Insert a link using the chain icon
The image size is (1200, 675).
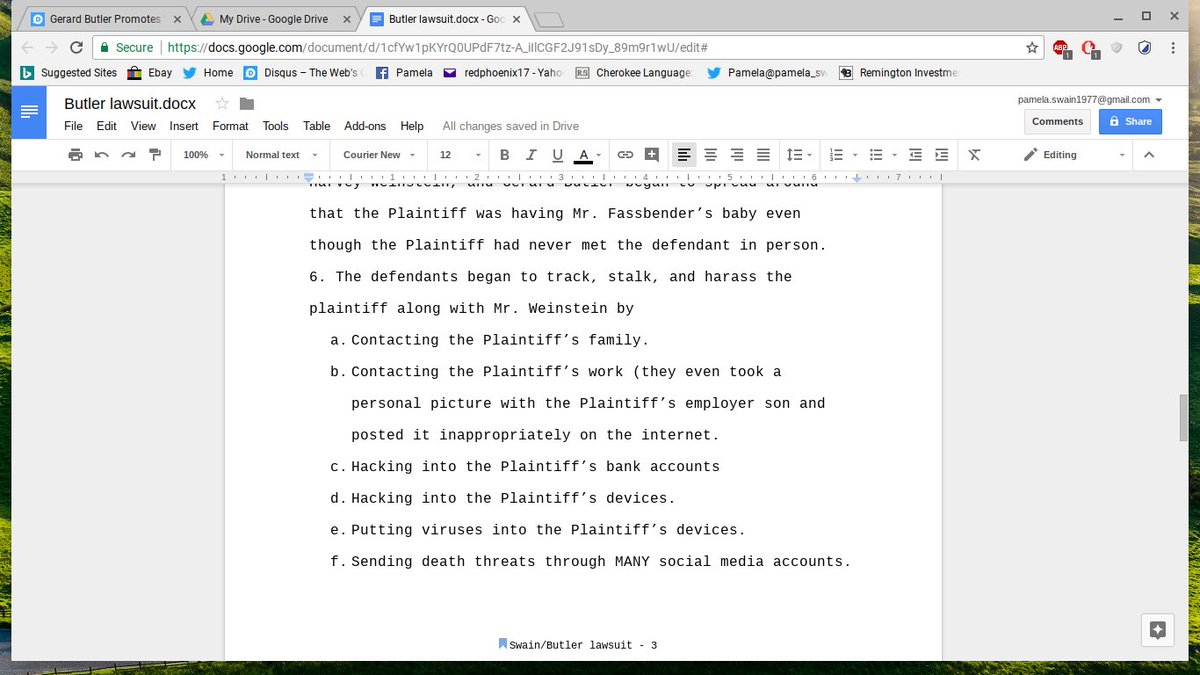point(625,155)
